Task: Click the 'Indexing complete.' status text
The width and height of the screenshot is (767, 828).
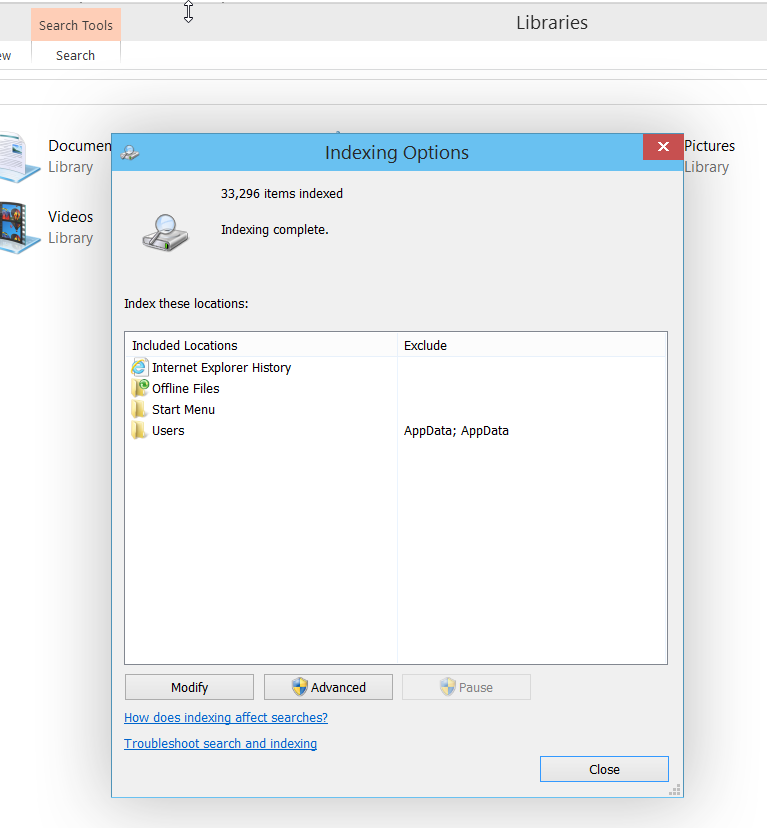Action: pos(275,230)
